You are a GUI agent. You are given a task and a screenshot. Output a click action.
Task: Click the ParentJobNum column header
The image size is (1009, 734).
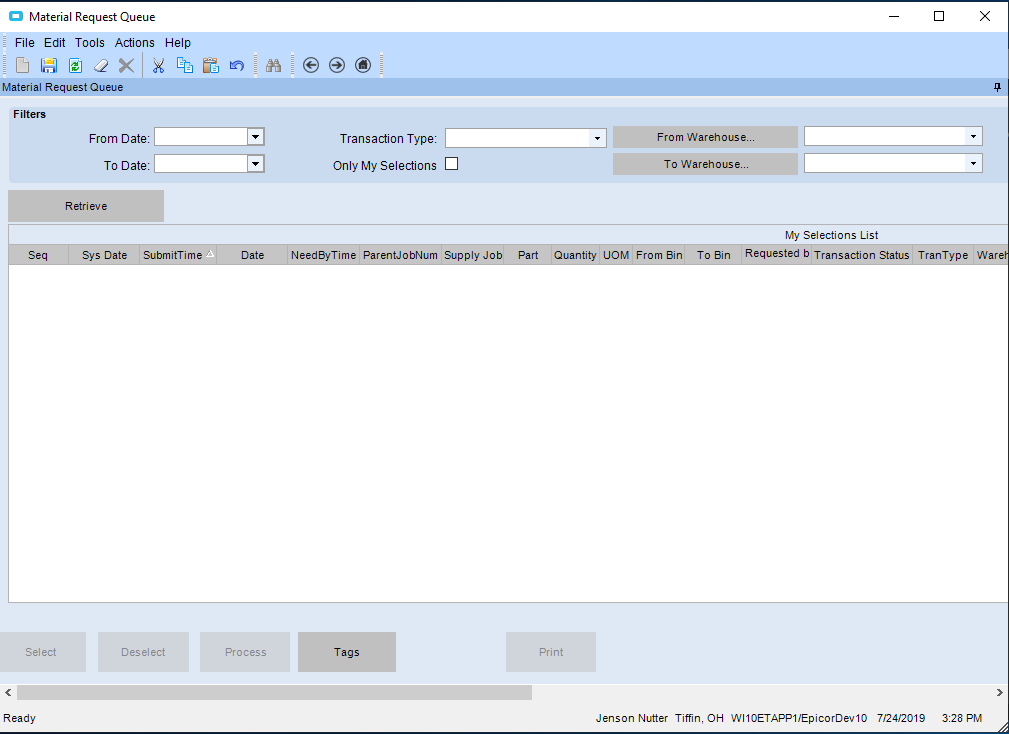(x=400, y=255)
